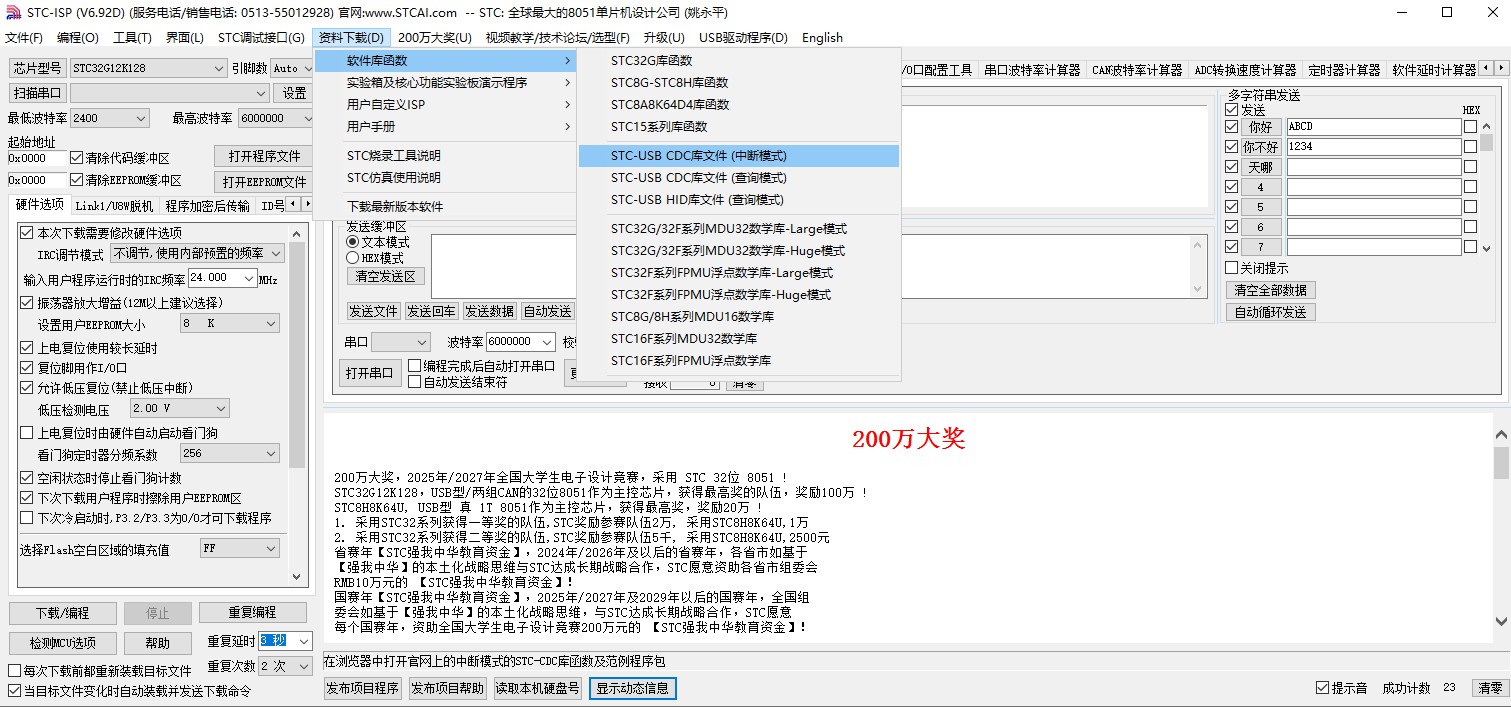Click the 清空全部数据 button
This screenshot has width=1511, height=707.
pyautogui.click(x=1270, y=290)
